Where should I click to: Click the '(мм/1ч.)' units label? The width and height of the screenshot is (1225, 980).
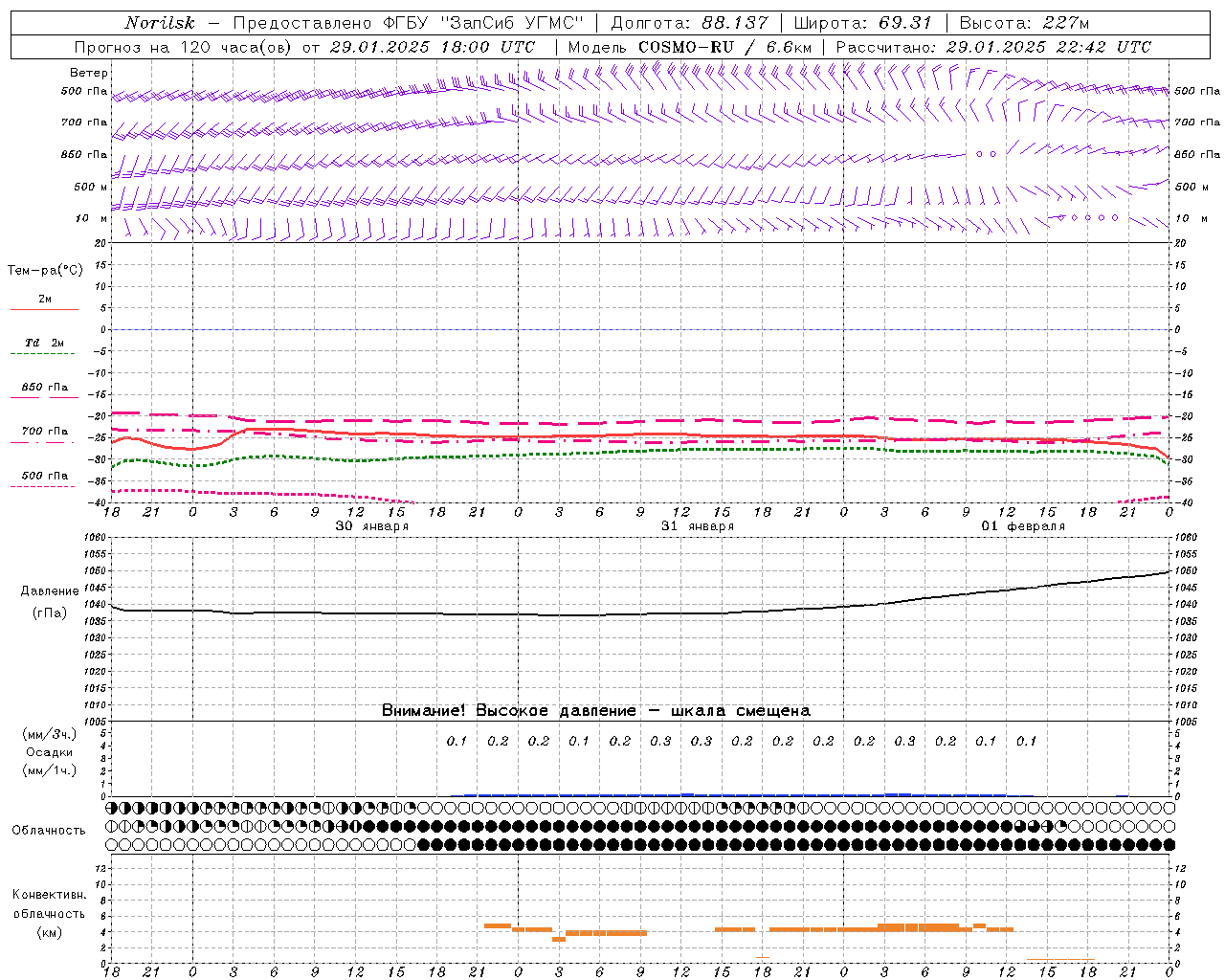[x=50, y=770]
